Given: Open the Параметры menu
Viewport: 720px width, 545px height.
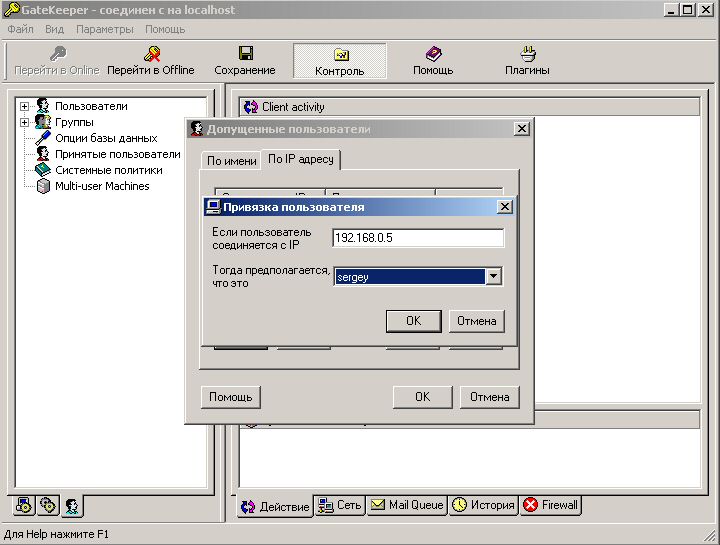Looking at the screenshot, I should pos(105,29).
